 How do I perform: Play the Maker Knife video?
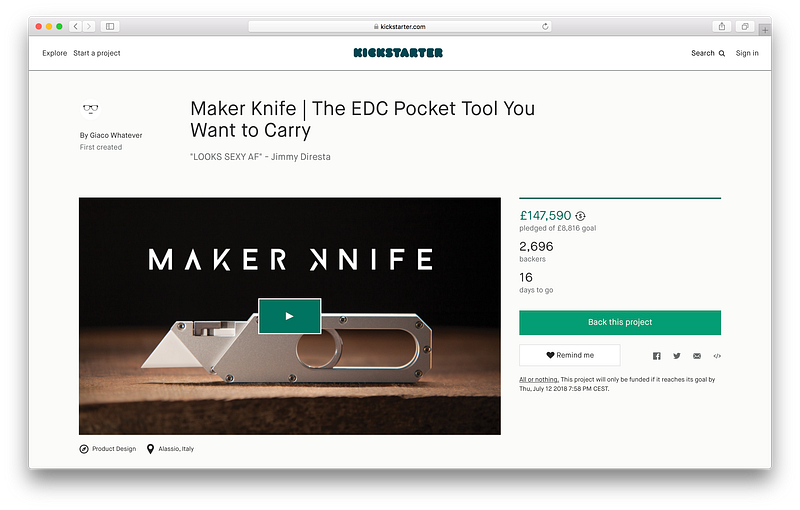pyautogui.click(x=289, y=316)
